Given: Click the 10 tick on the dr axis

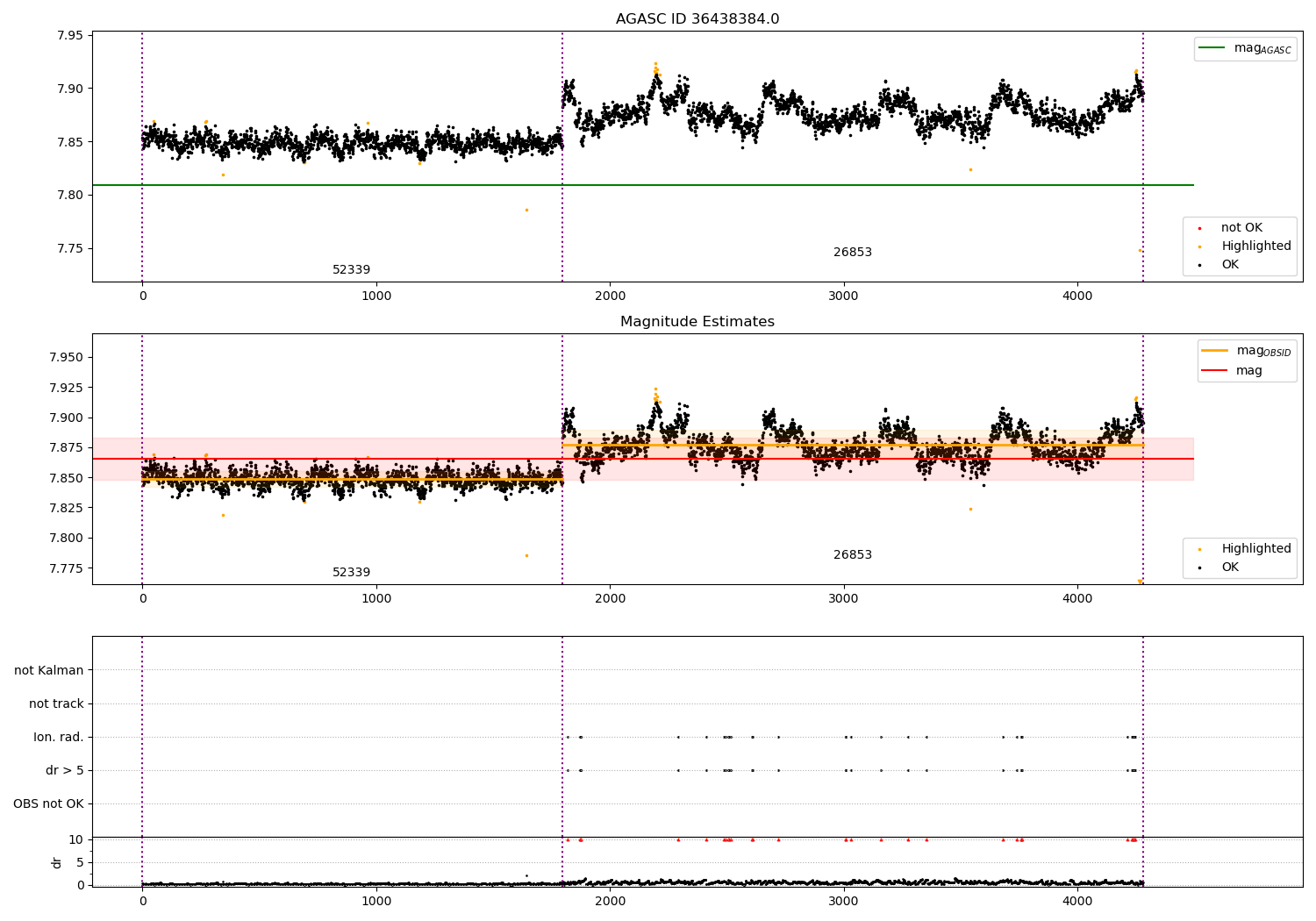Looking at the screenshot, I should [76, 839].
